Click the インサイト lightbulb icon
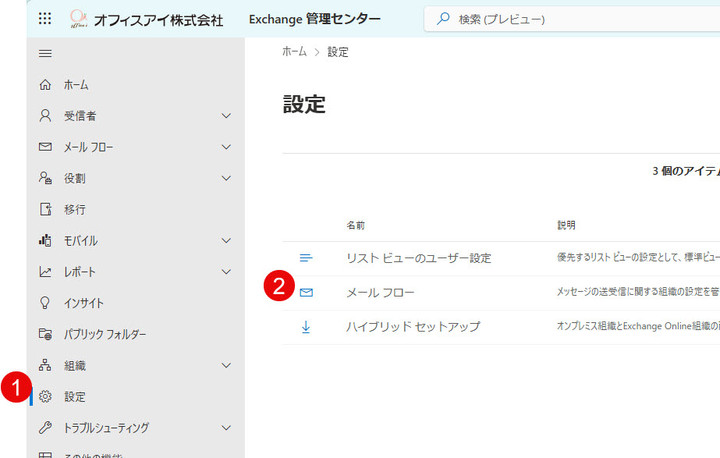720x458 pixels. click(45, 303)
